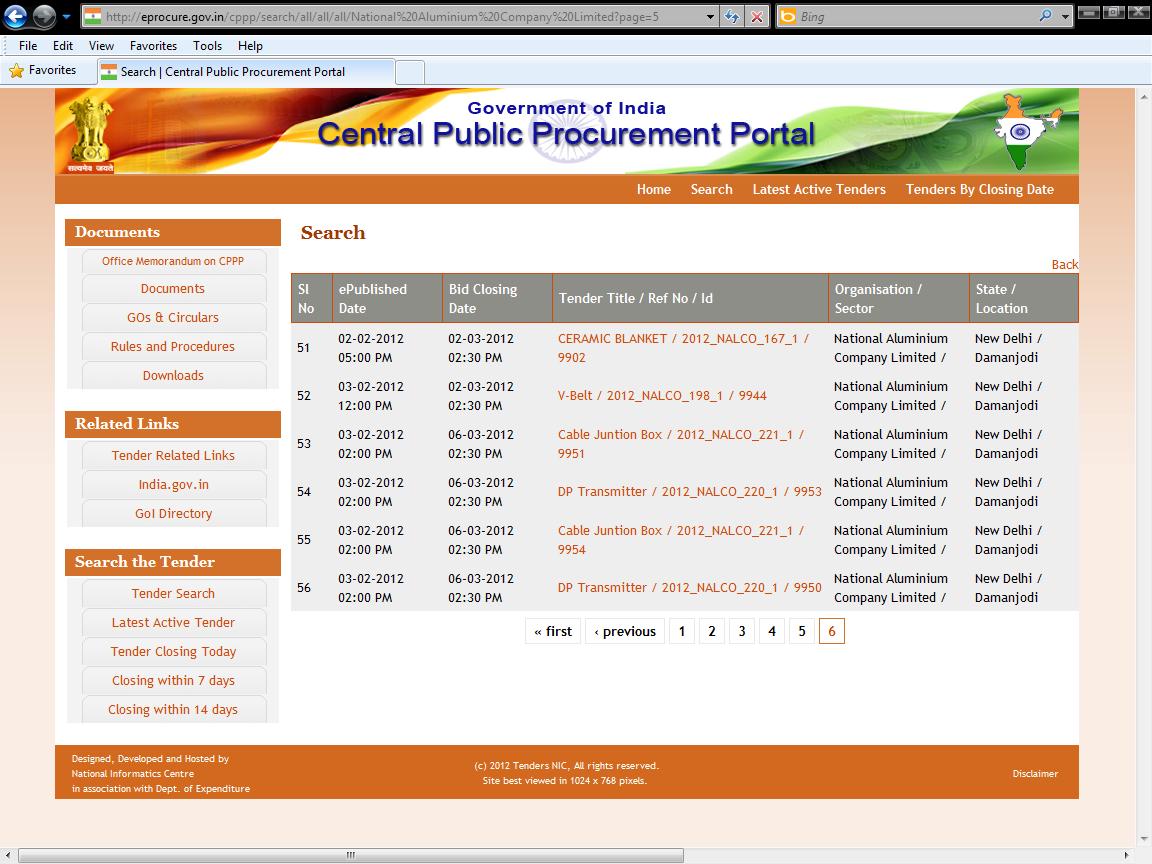The width and height of the screenshot is (1152, 864).
Task: Open a new blank browser tab
Action: (x=410, y=72)
